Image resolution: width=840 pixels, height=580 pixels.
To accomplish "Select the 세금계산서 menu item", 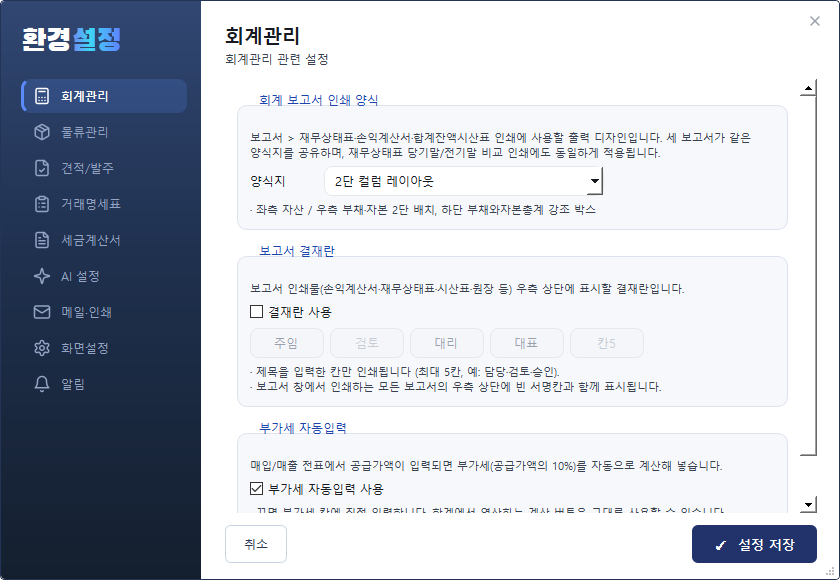I will 104,240.
